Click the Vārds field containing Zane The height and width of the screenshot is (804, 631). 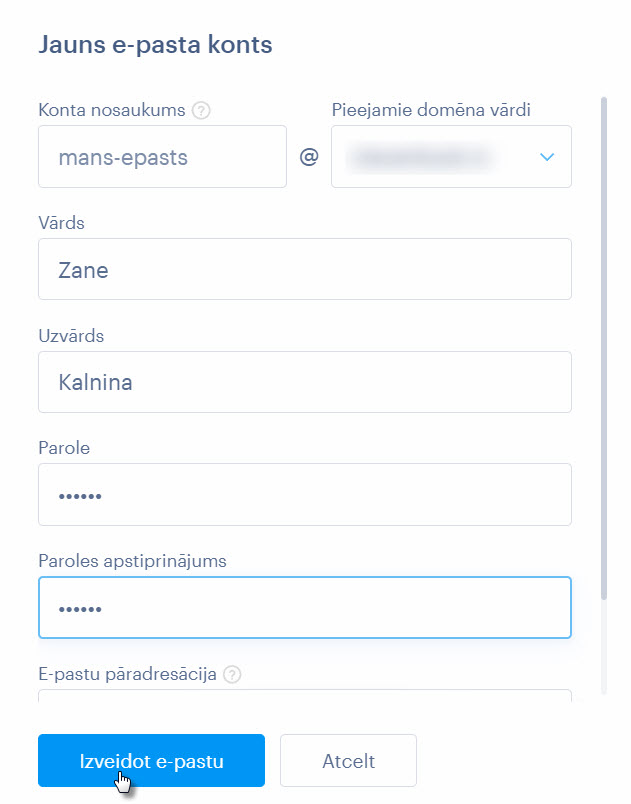click(x=305, y=269)
